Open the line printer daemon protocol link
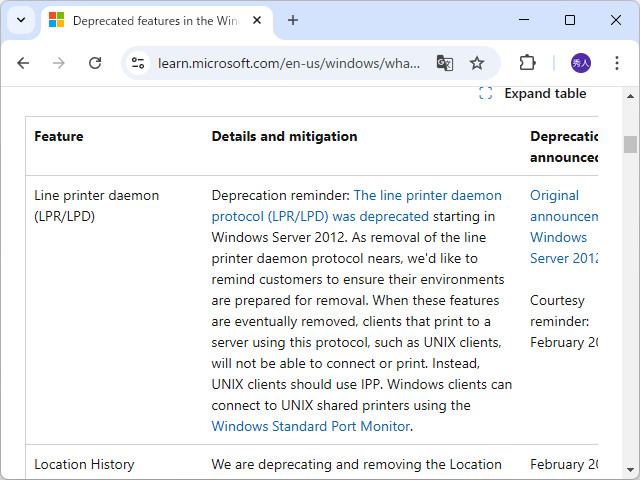 tap(427, 196)
